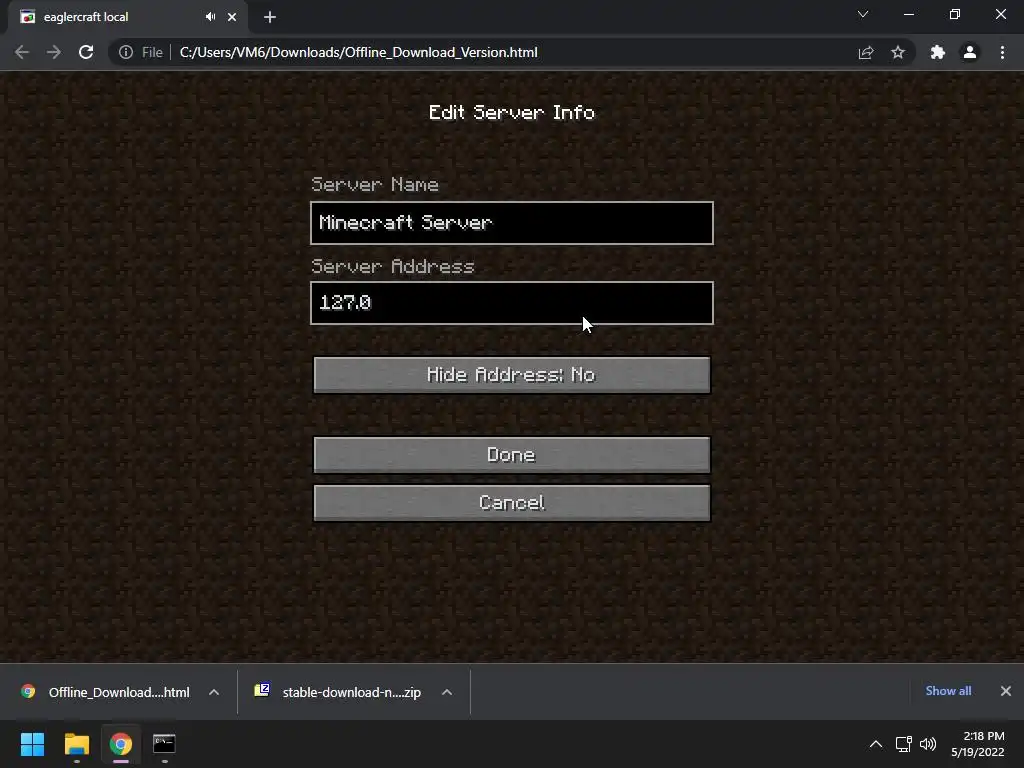Click the Server Address input field
Screen dimensions: 1024x768
[x=511, y=303]
